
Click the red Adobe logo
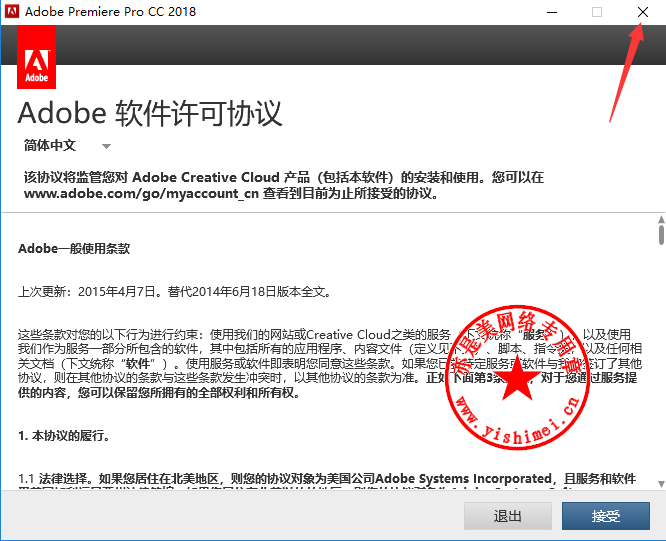pyautogui.click(x=37, y=57)
